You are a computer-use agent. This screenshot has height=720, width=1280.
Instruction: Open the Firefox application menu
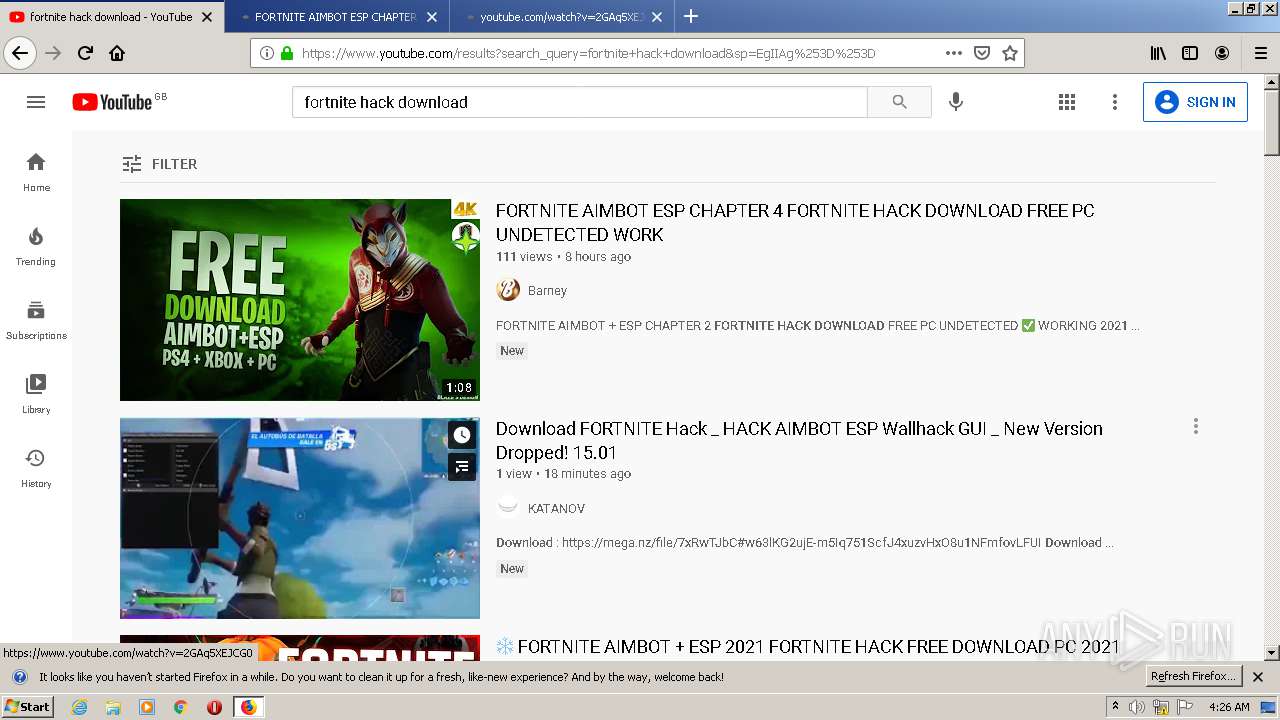pos(1261,53)
